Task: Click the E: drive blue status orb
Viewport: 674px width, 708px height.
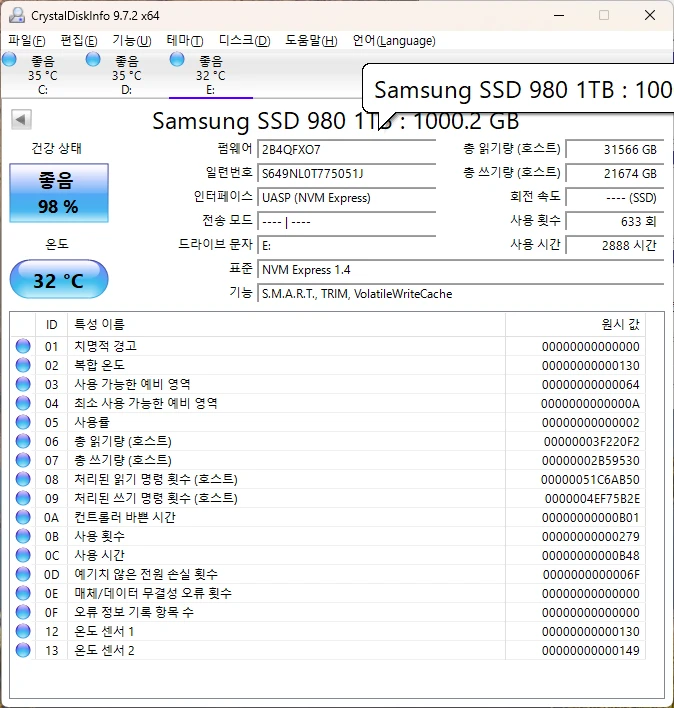Action: point(177,59)
